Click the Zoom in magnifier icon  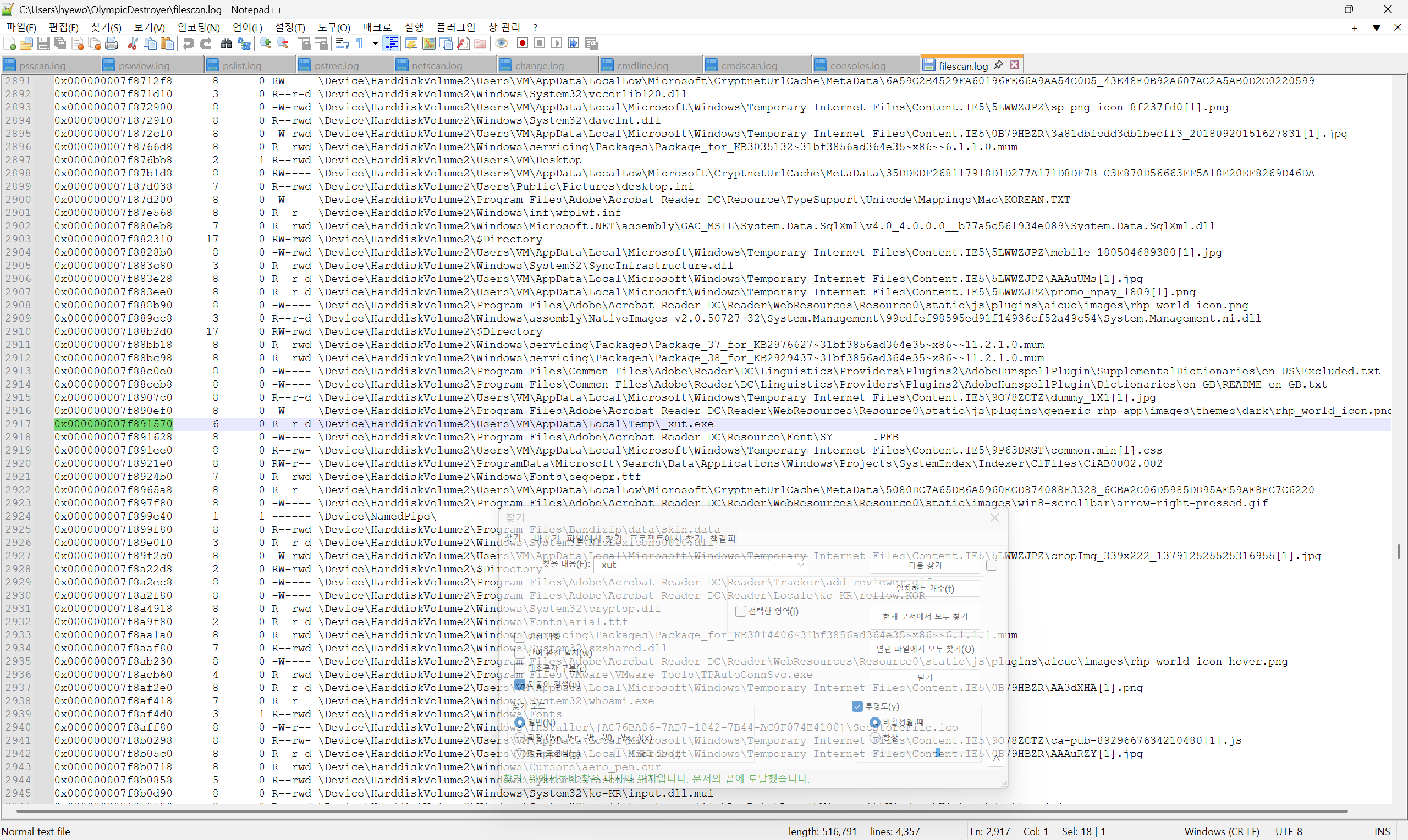tap(265, 43)
